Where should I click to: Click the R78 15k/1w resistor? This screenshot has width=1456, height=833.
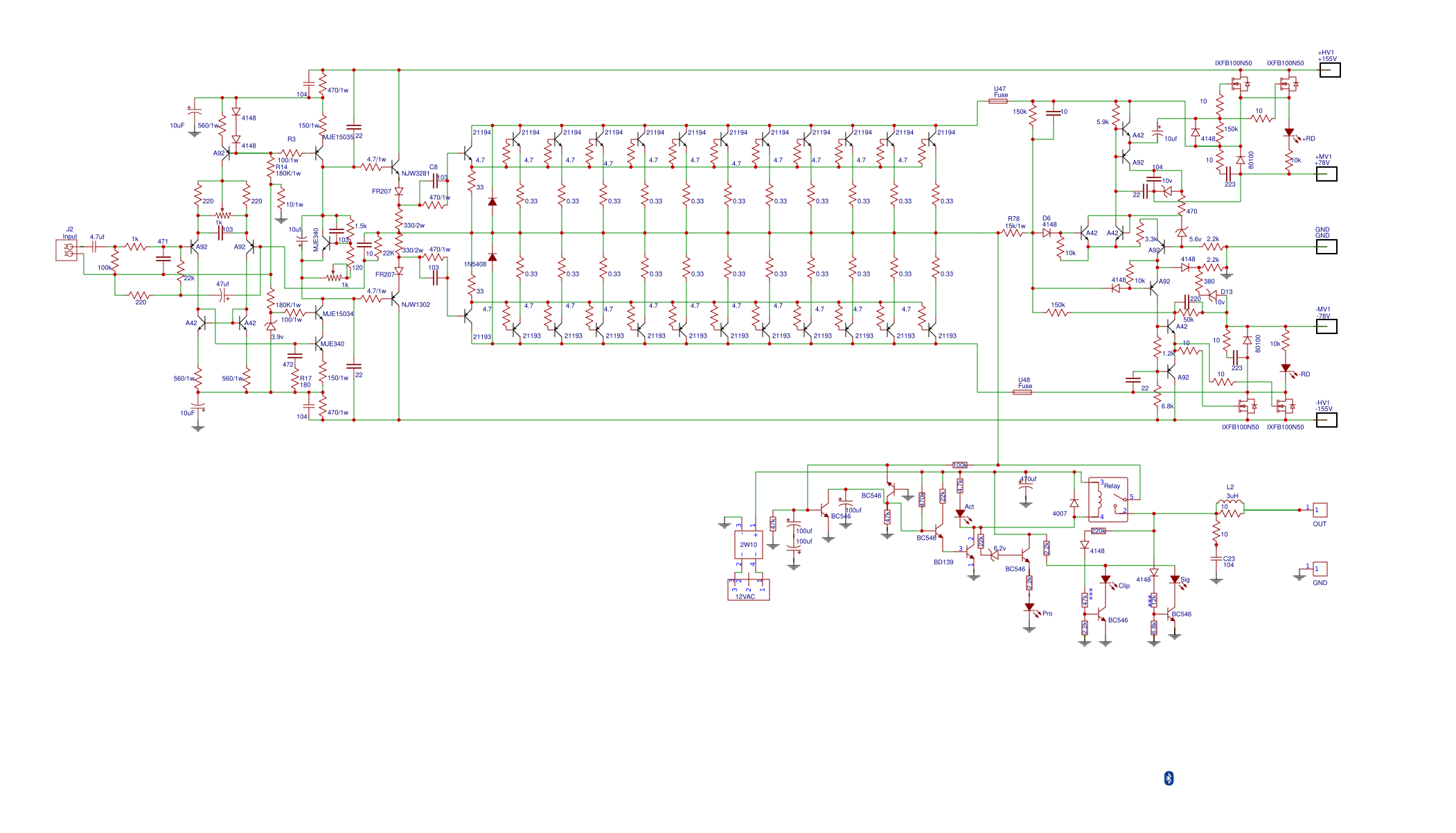pos(1013,233)
